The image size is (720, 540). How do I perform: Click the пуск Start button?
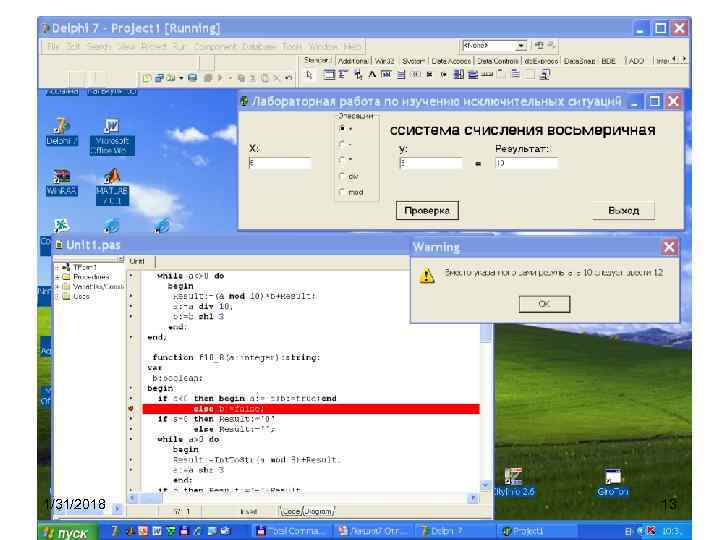[67, 532]
